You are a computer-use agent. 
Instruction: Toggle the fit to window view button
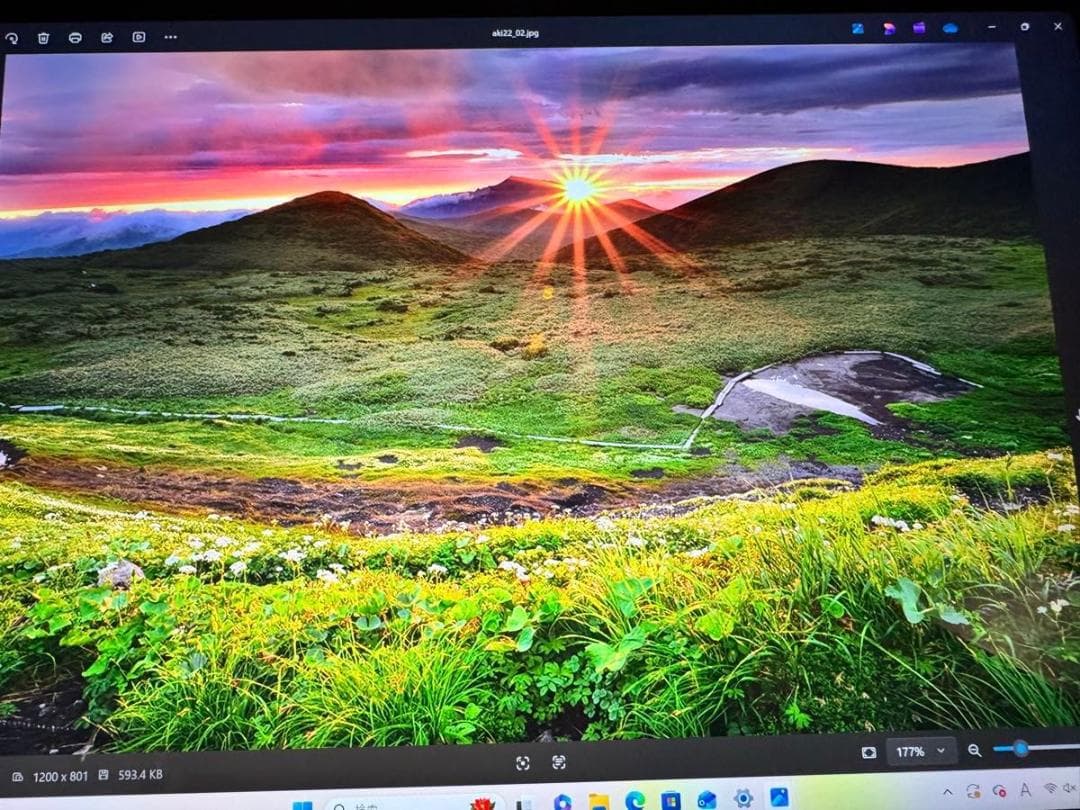click(x=868, y=752)
